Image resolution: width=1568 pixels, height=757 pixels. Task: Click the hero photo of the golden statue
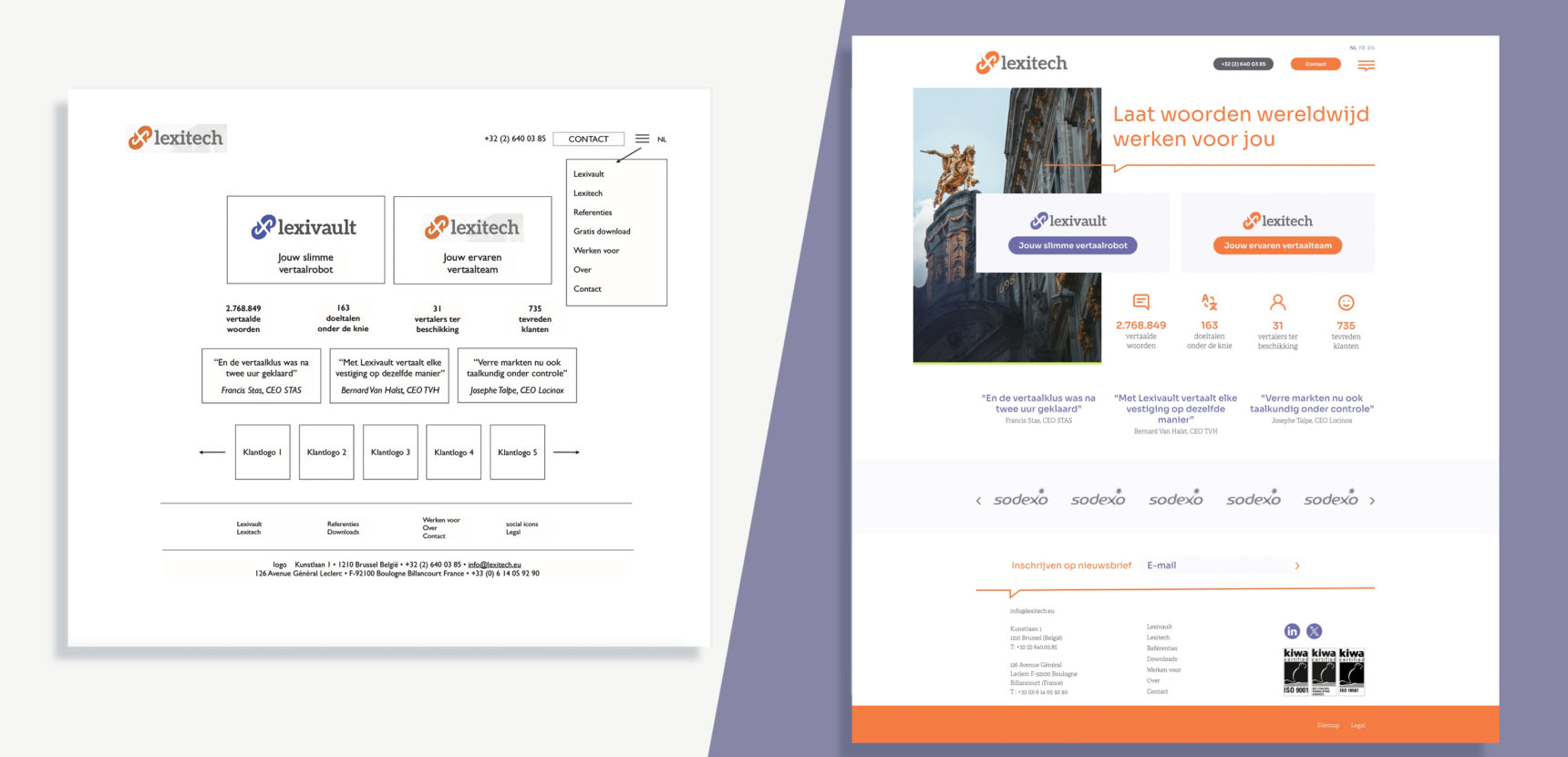(x=1006, y=225)
